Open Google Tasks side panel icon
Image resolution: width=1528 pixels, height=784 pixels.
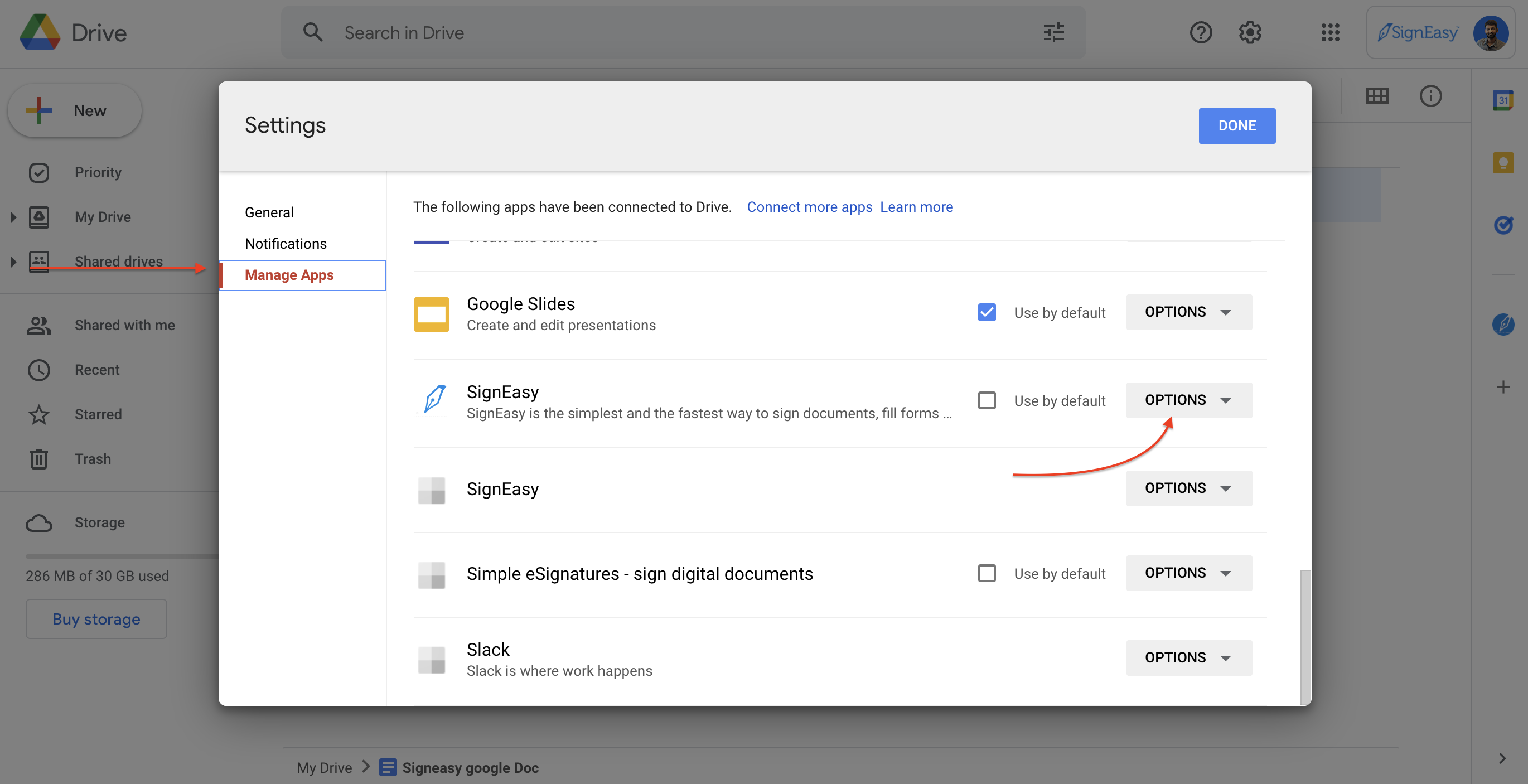click(1502, 225)
